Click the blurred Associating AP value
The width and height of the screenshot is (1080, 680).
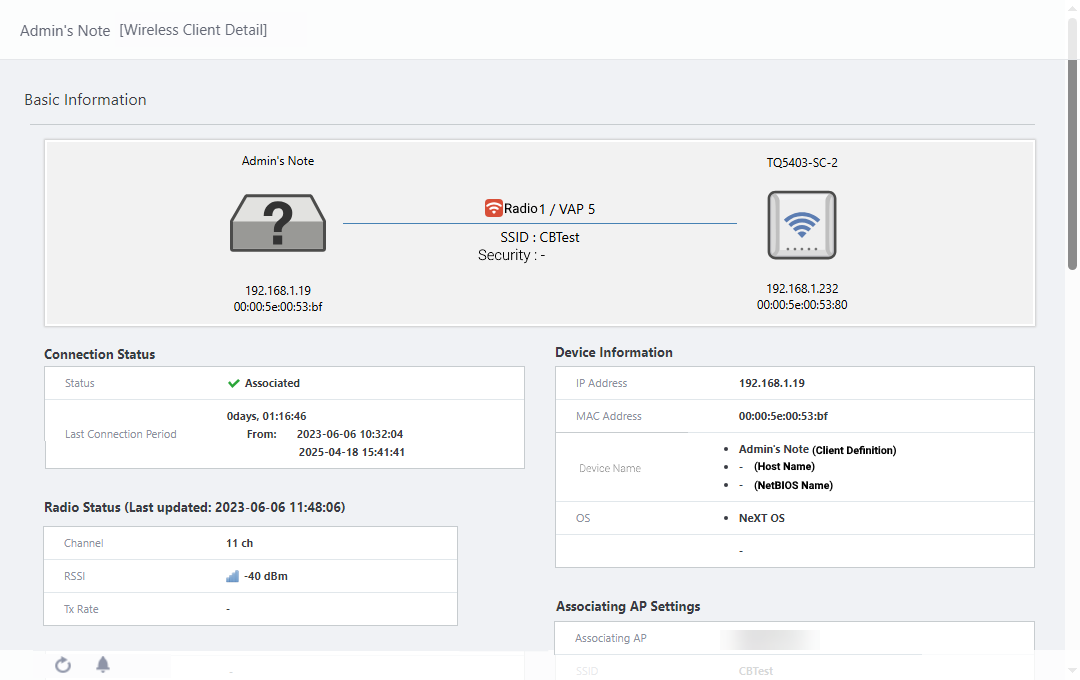click(770, 638)
